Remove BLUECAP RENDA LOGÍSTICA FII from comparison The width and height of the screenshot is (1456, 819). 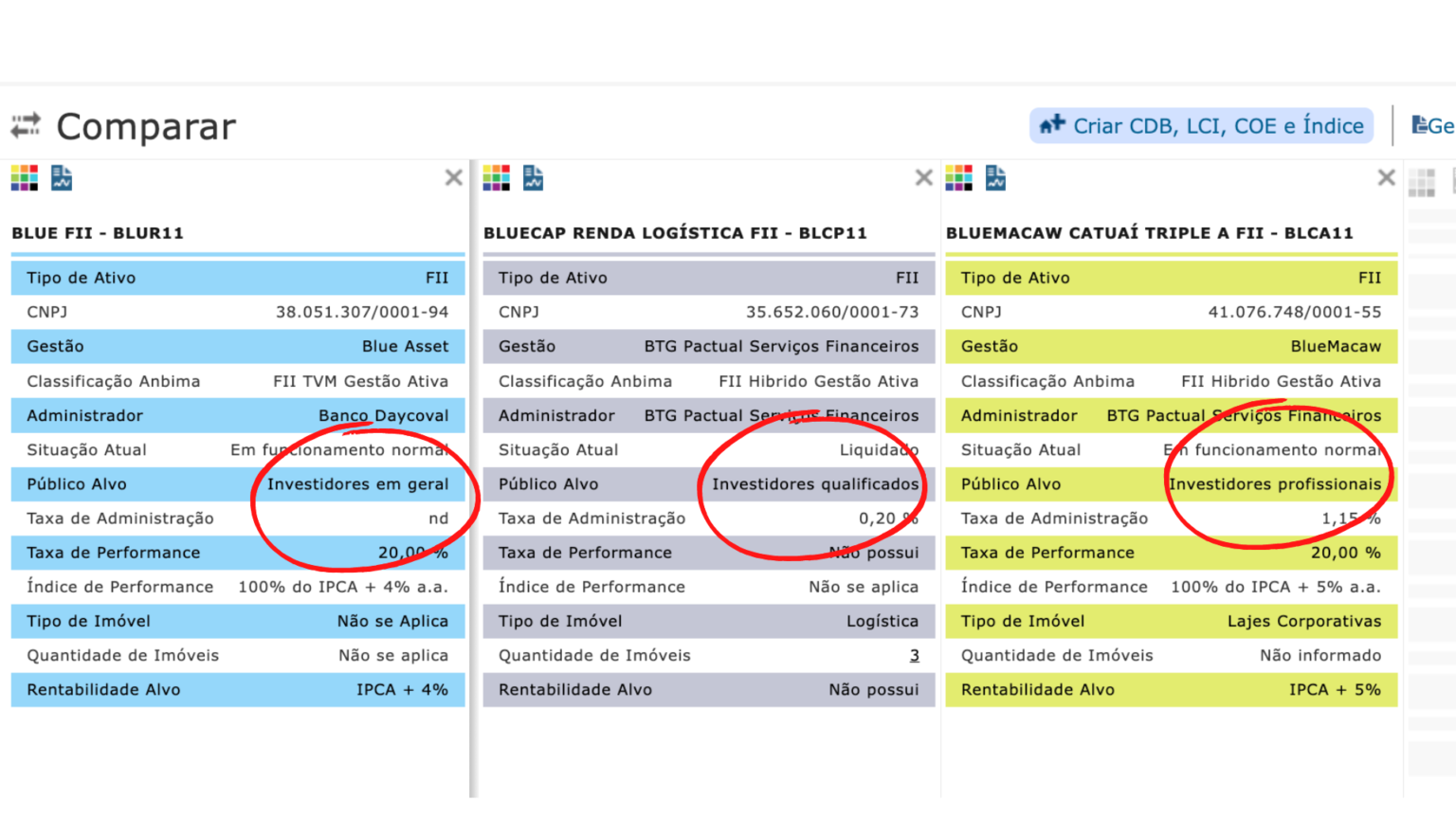coord(924,177)
